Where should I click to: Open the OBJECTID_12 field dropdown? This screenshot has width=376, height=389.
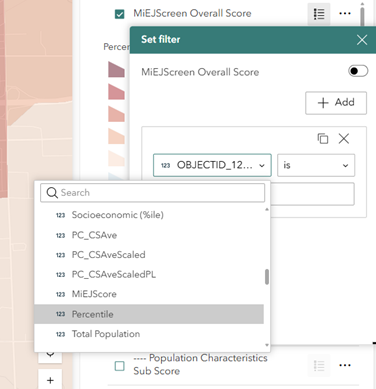click(212, 165)
